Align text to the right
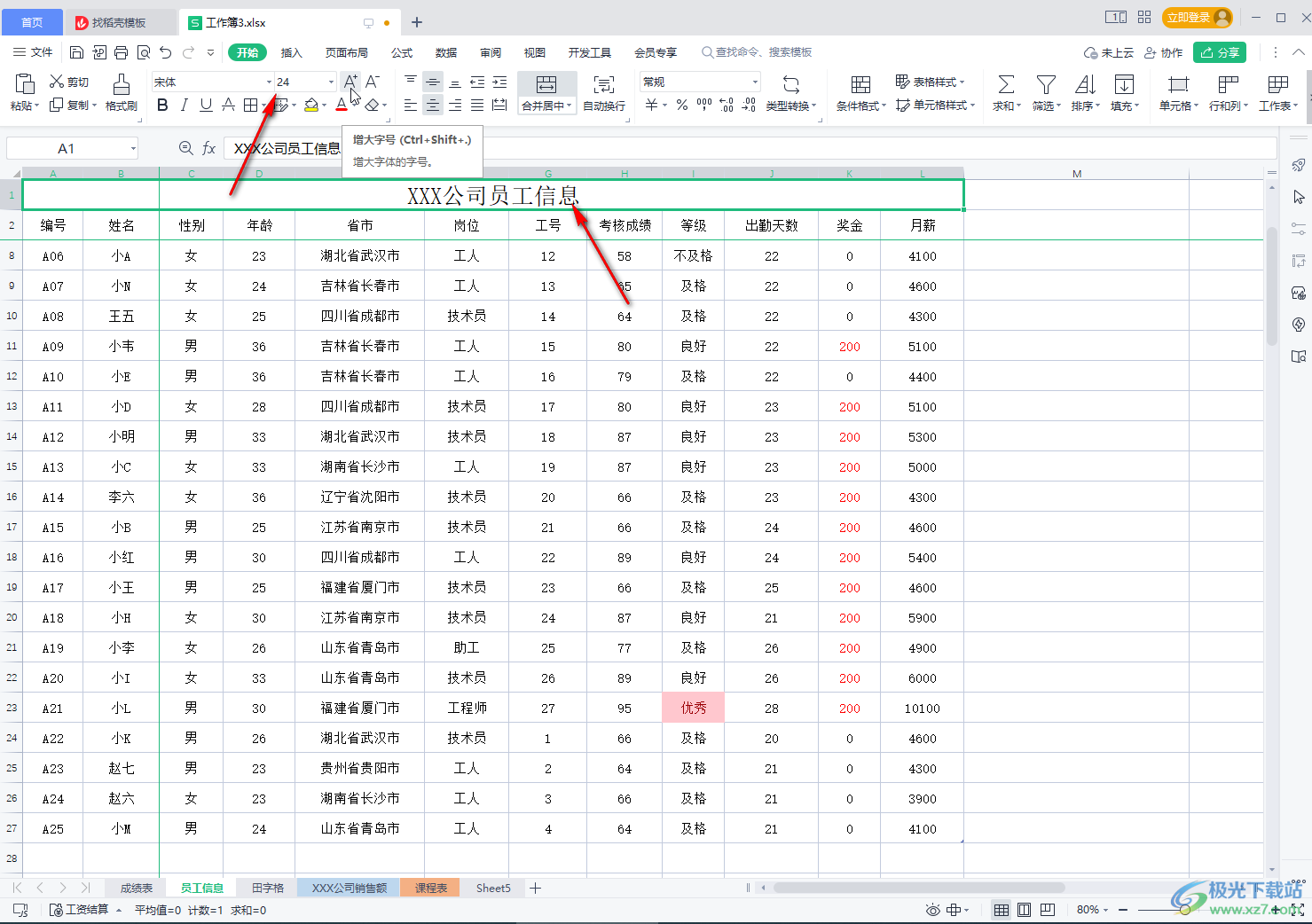The height and width of the screenshot is (924, 1312). pyautogui.click(x=455, y=106)
